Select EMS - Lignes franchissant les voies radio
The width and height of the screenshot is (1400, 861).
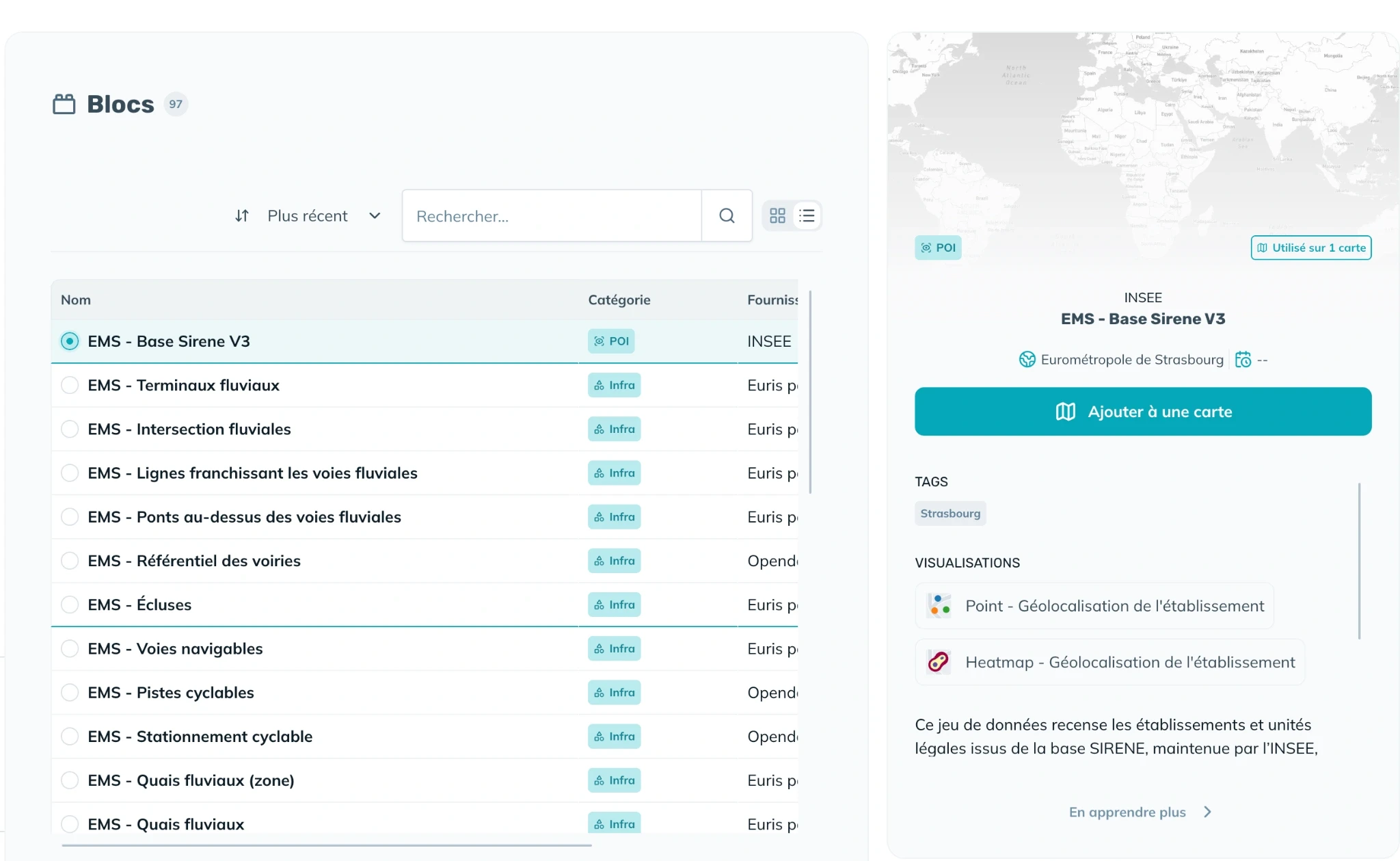coord(70,473)
